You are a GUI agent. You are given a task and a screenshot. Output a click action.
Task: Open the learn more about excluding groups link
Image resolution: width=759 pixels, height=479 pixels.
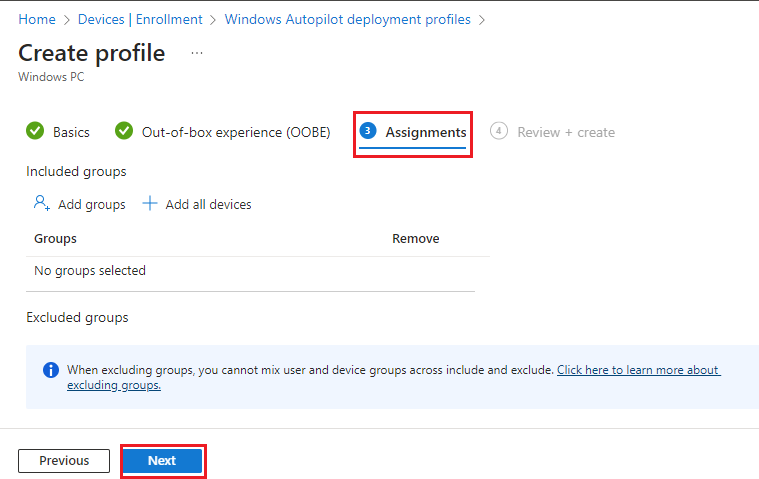638,370
